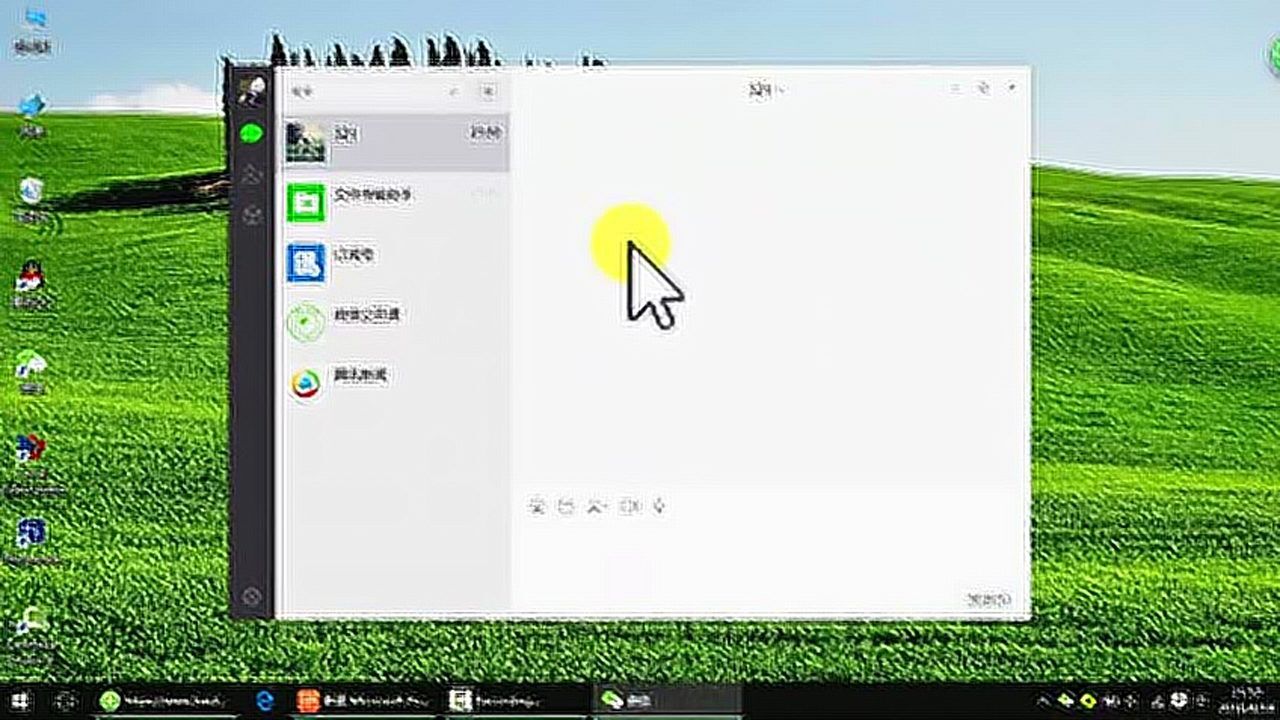This screenshot has width=1280, height=720.
Task: Open the Windows Start menu
Action: click(19, 701)
